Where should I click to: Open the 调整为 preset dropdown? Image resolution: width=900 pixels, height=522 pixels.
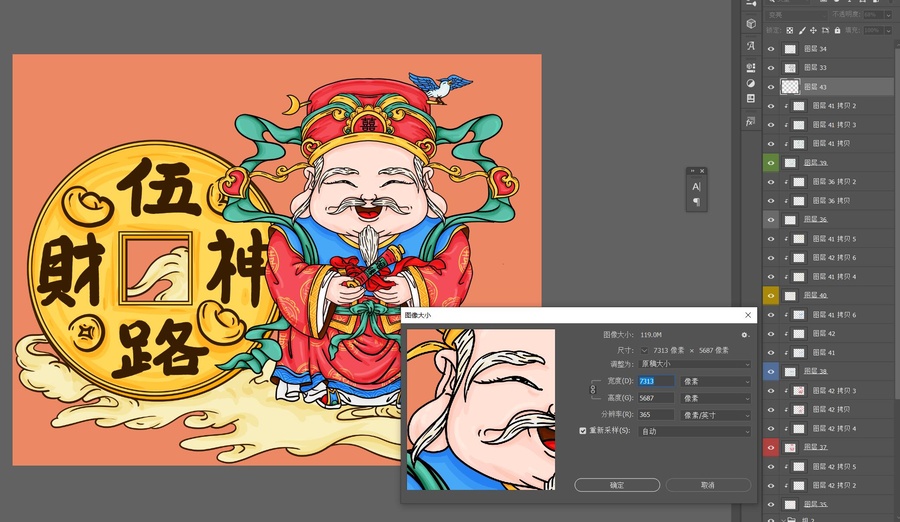pos(695,364)
